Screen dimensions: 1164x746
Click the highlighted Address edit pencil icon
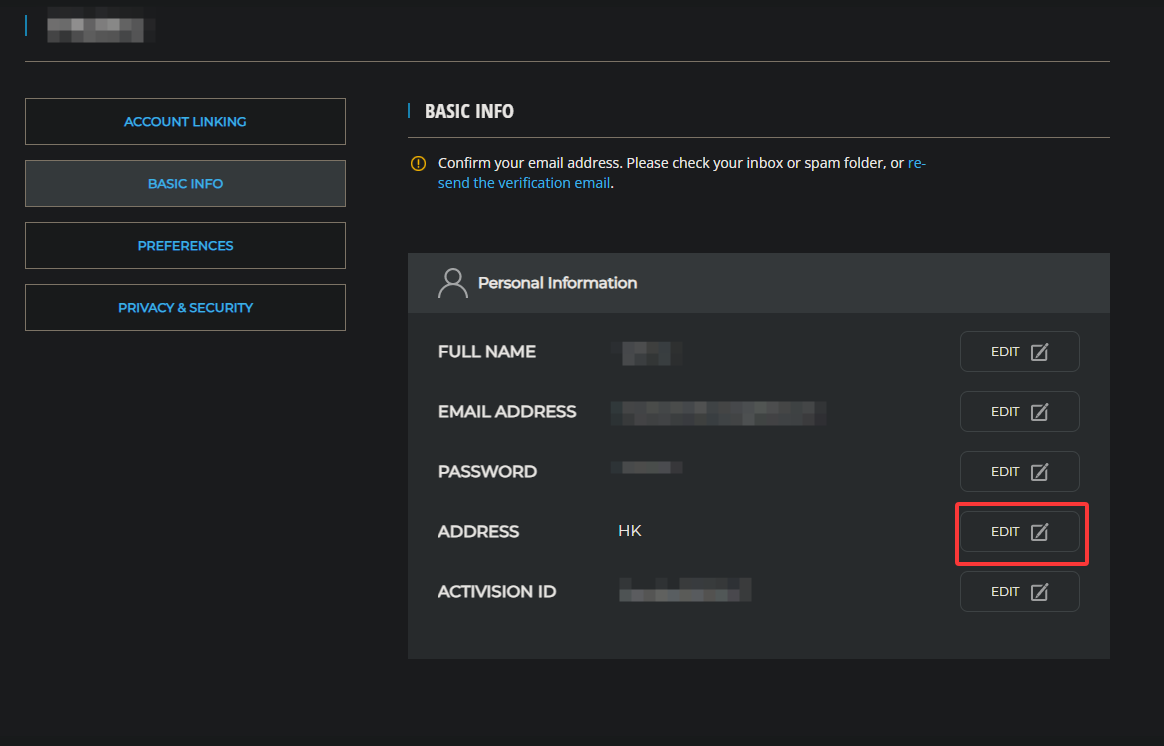point(1039,532)
